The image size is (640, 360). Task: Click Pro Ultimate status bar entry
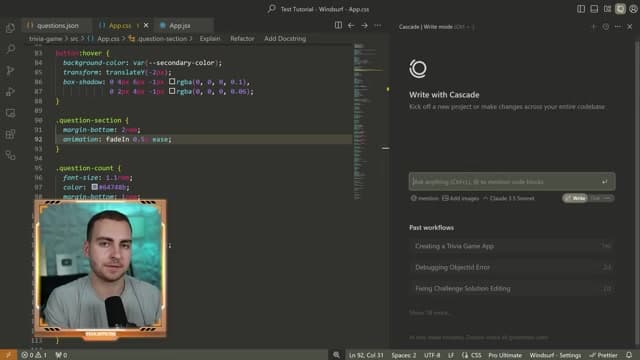[505, 355]
